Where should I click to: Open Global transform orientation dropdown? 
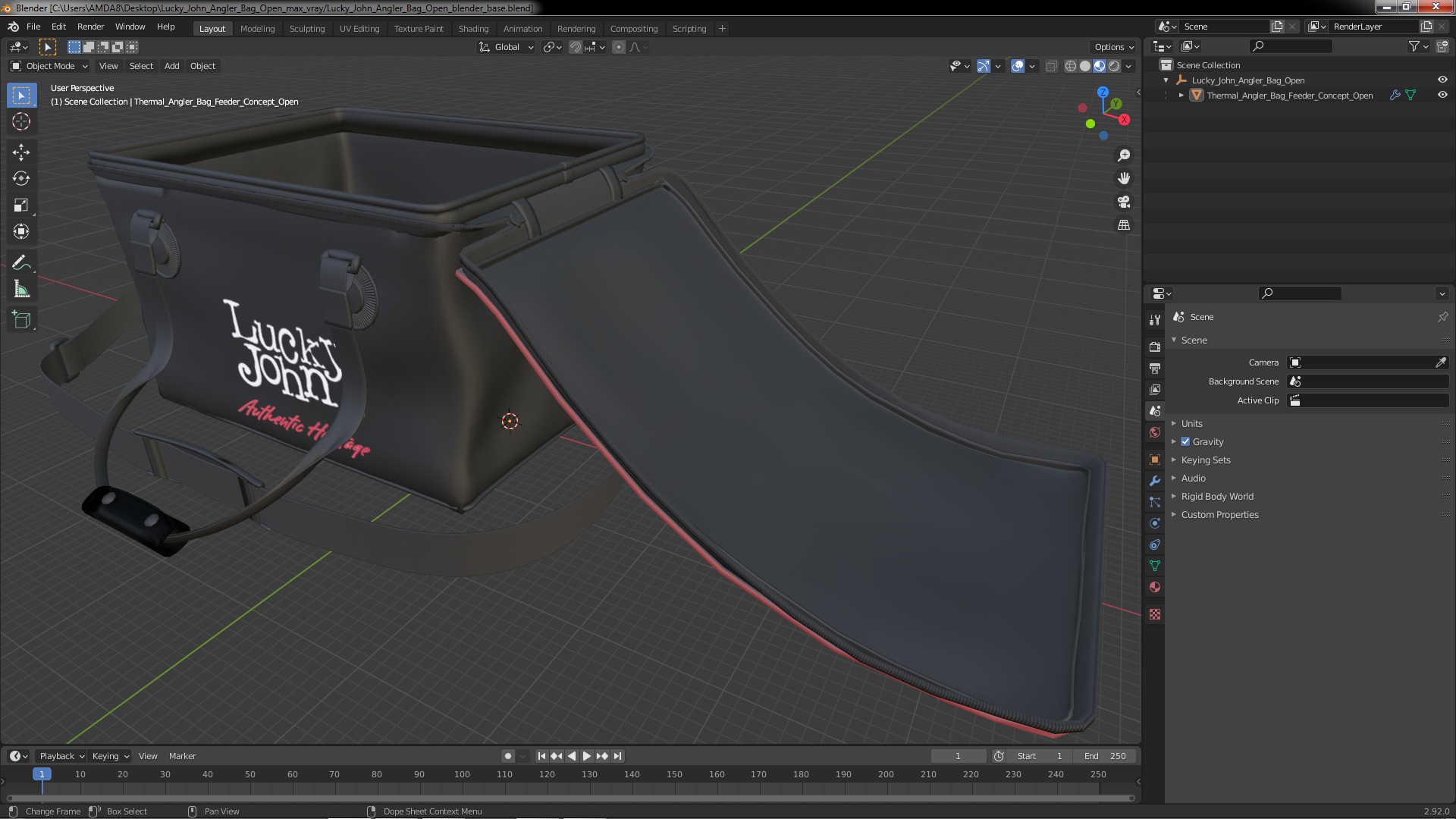(x=507, y=47)
